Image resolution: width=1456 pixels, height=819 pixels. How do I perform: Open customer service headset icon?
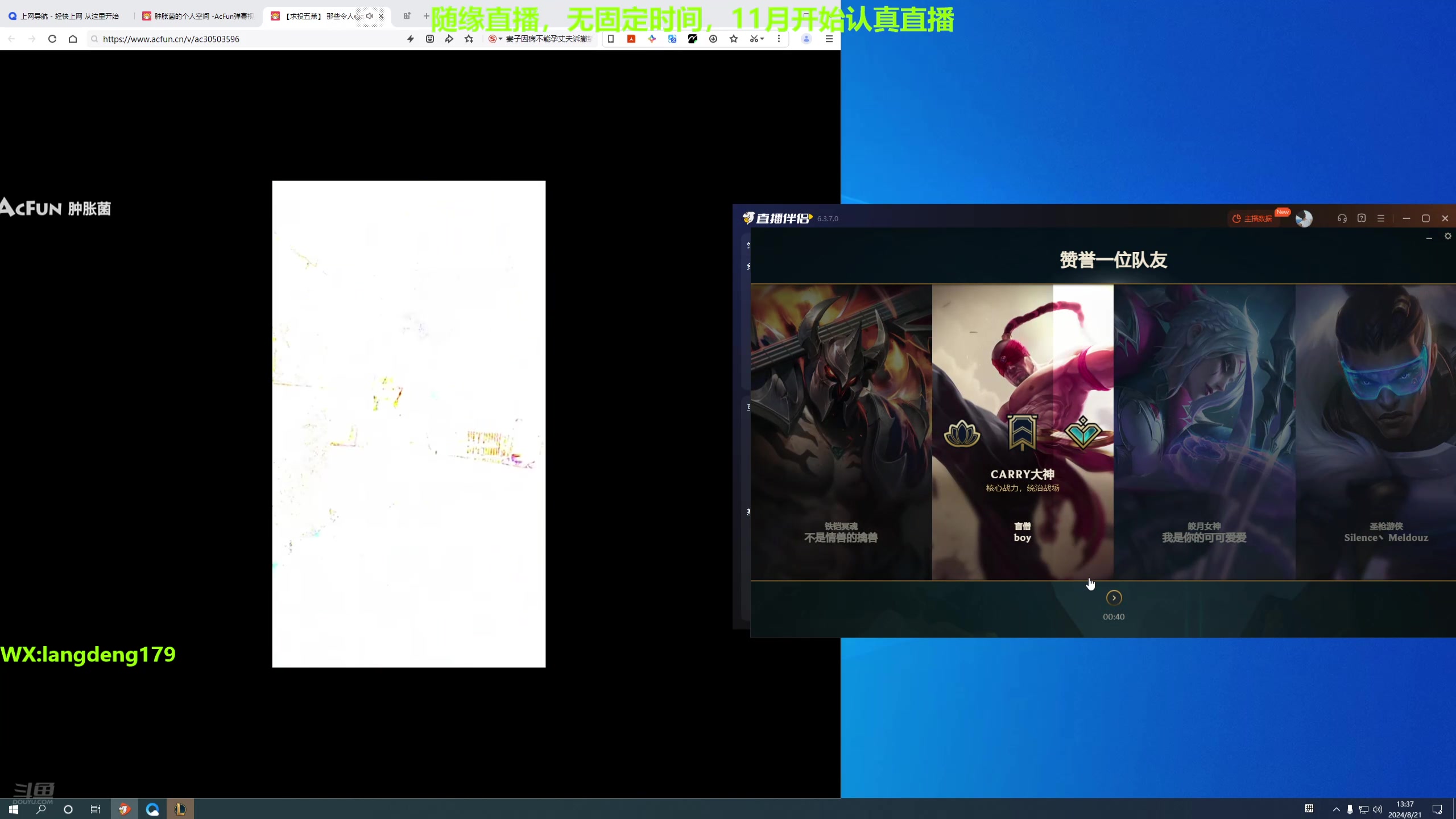1342,218
